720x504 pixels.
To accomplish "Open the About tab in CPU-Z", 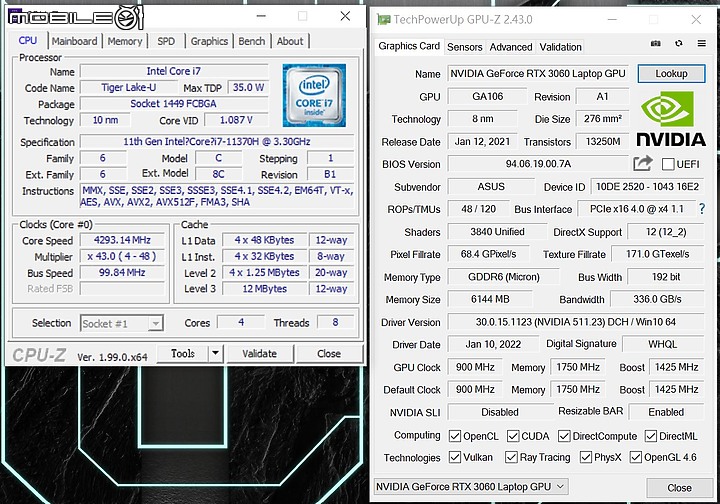I will click(290, 41).
